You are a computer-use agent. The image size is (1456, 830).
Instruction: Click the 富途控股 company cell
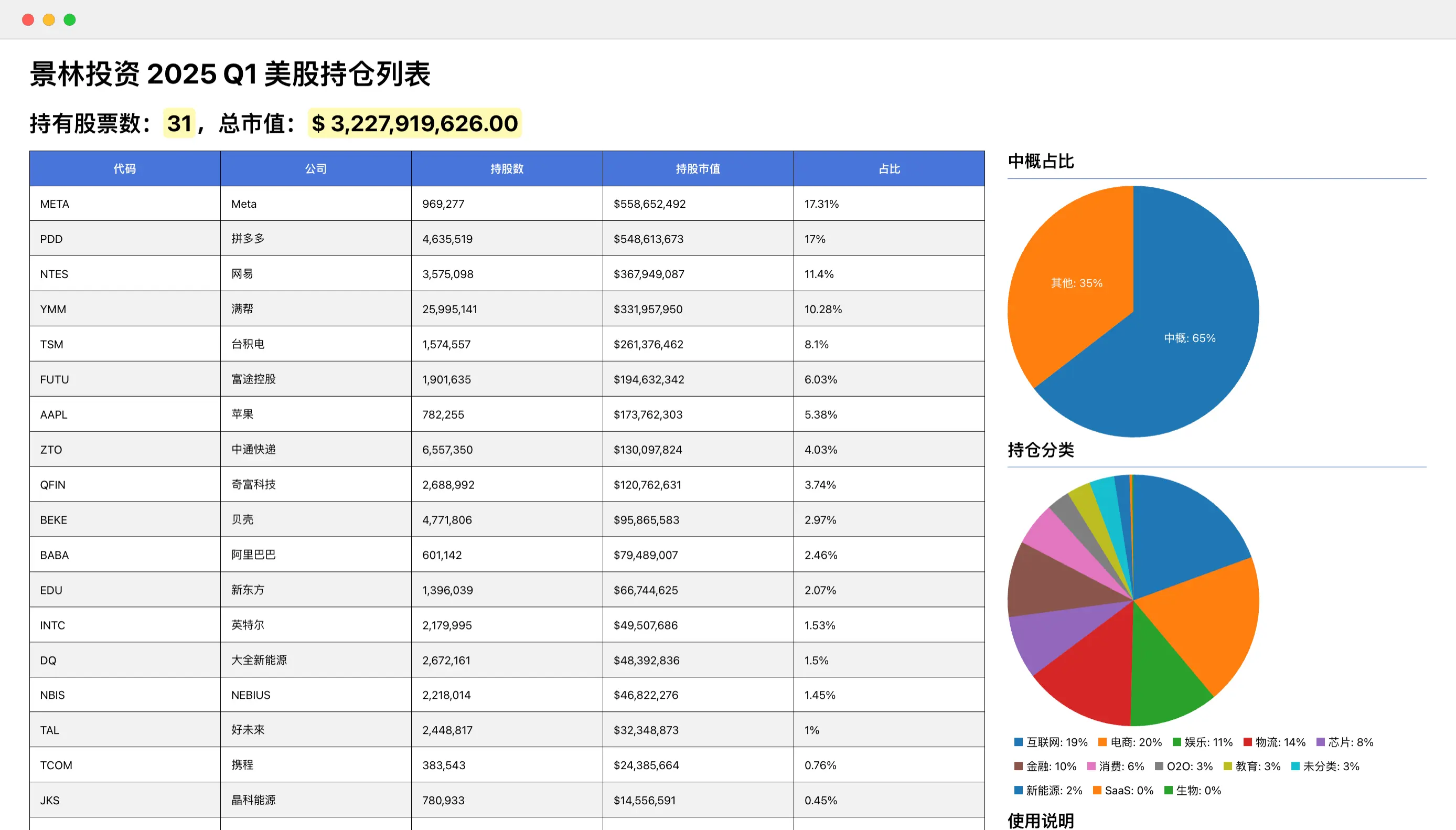(x=316, y=379)
